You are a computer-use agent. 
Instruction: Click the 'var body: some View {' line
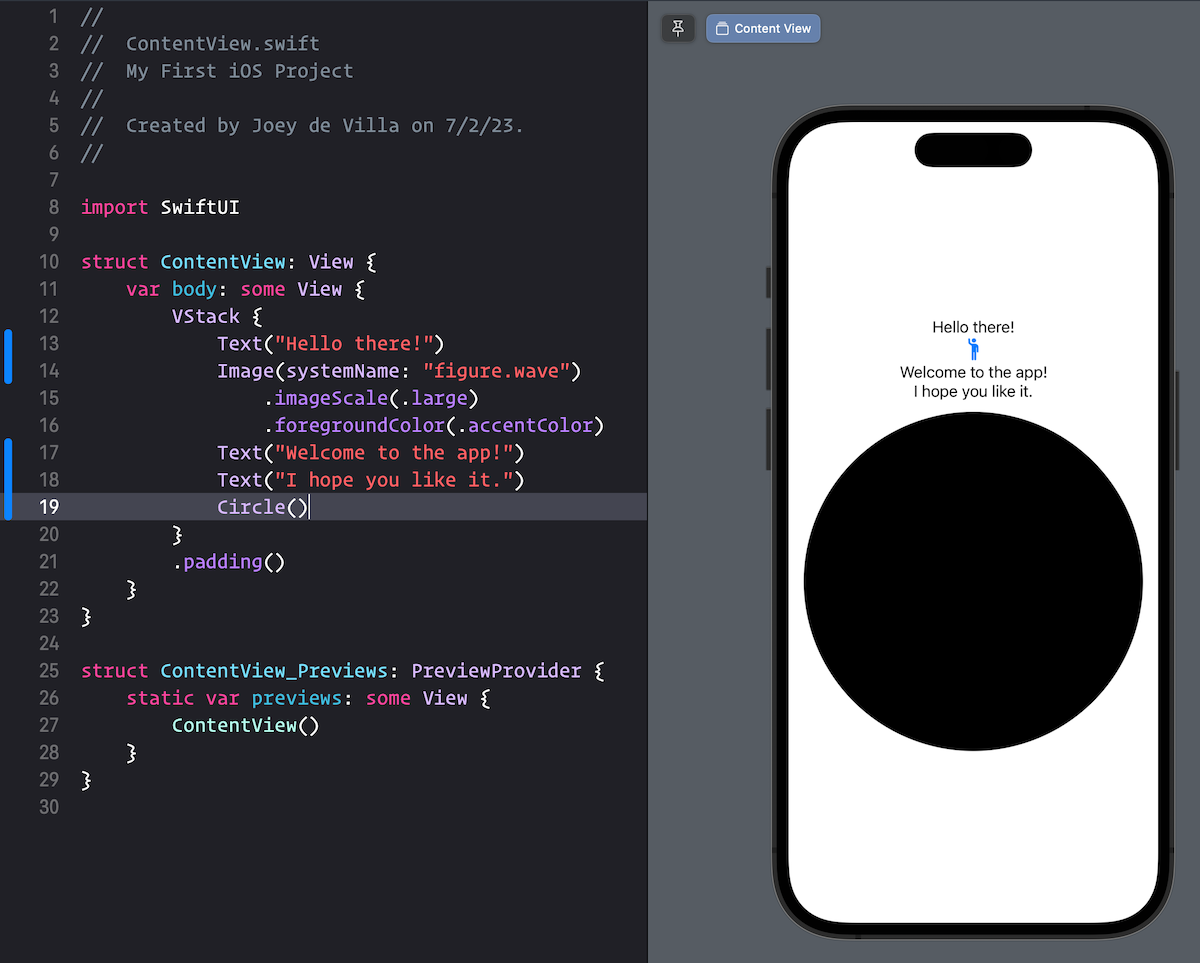[x=245, y=289]
